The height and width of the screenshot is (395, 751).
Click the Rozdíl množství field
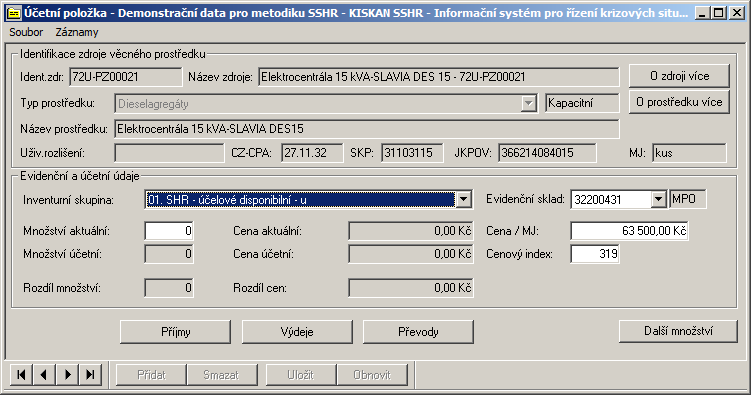click(169, 288)
